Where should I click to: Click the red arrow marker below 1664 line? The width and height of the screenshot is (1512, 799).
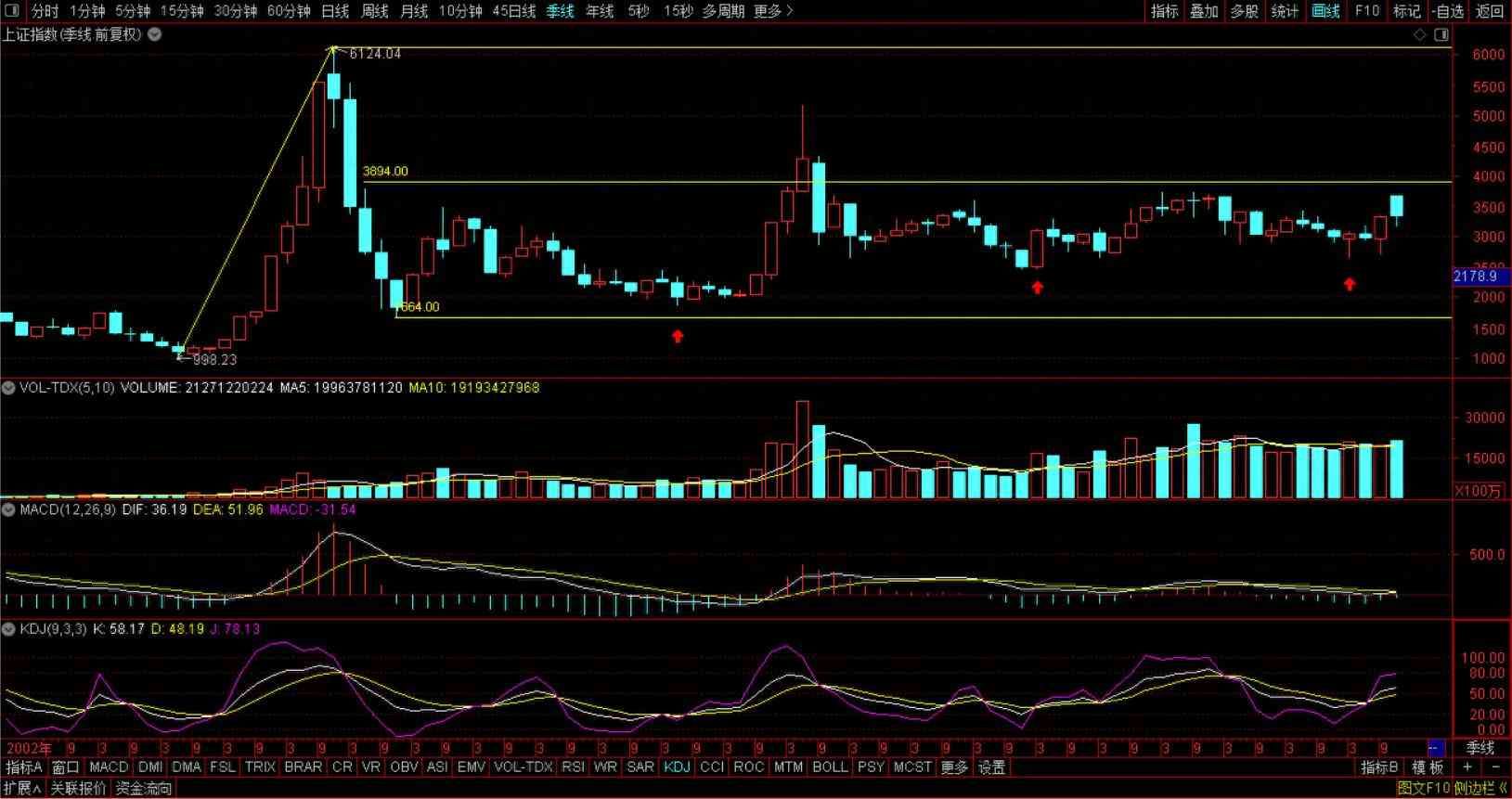[678, 336]
